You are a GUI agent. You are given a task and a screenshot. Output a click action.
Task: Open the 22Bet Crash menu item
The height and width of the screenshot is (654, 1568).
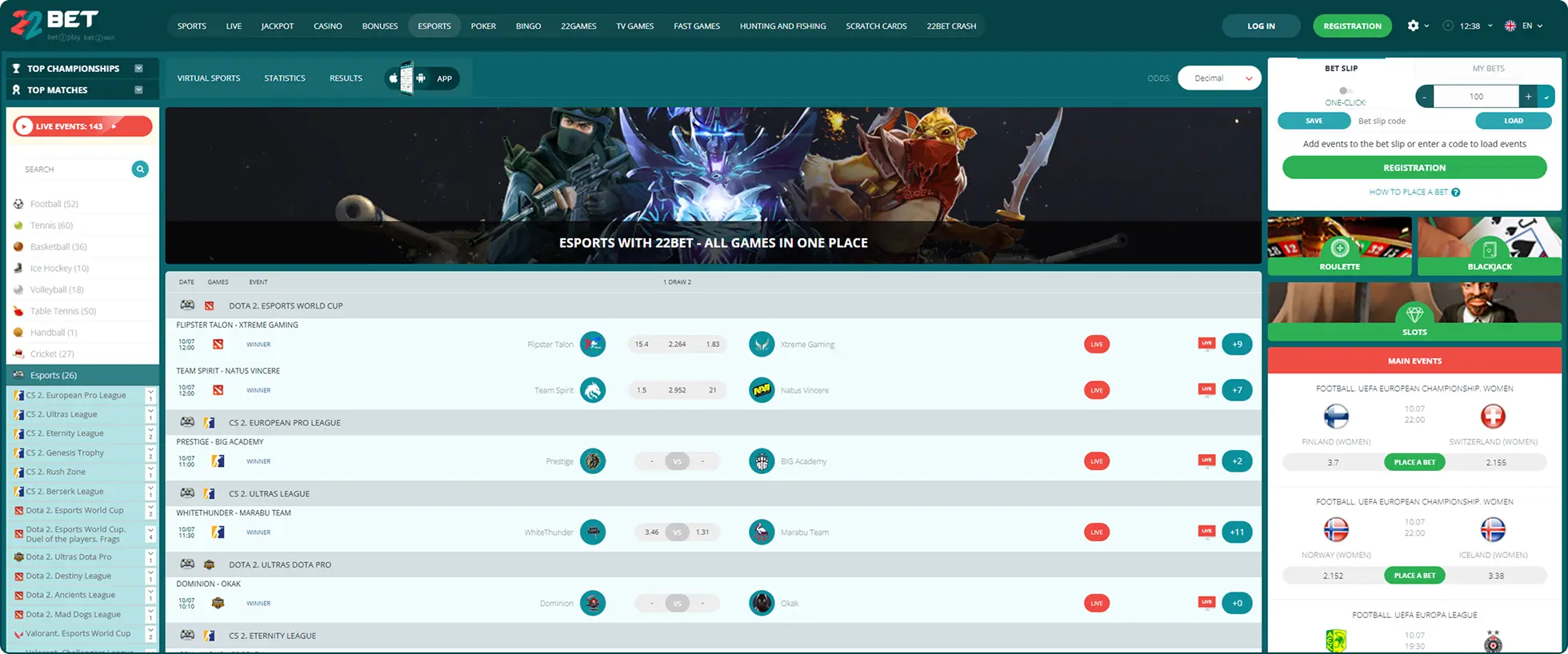951,26
